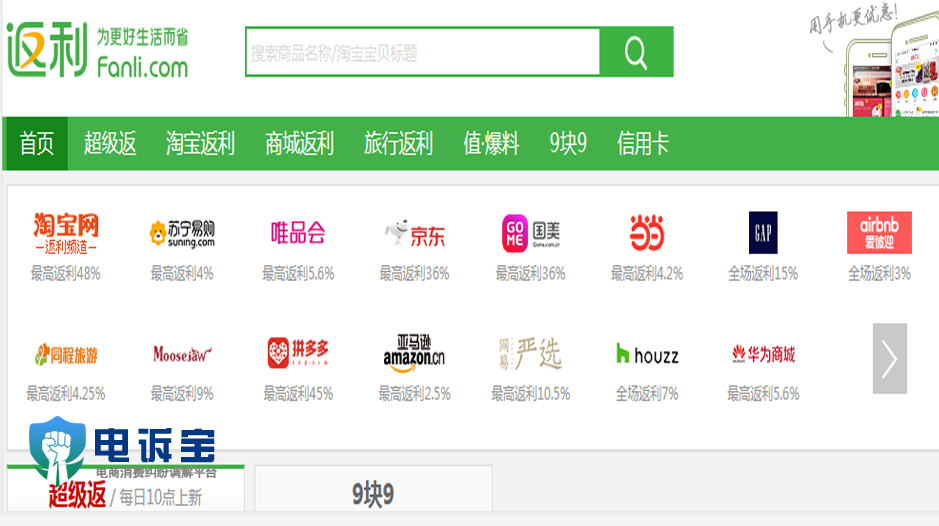Click 最高返利48% under 淘宝网

coord(66,274)
